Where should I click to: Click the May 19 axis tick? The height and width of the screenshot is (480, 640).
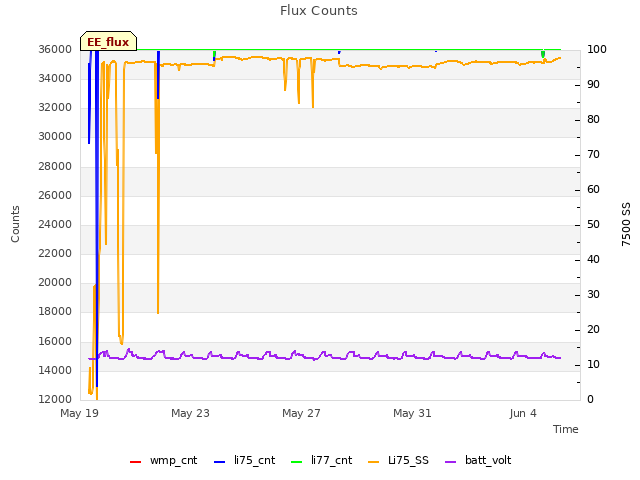(x=79, y=413)
